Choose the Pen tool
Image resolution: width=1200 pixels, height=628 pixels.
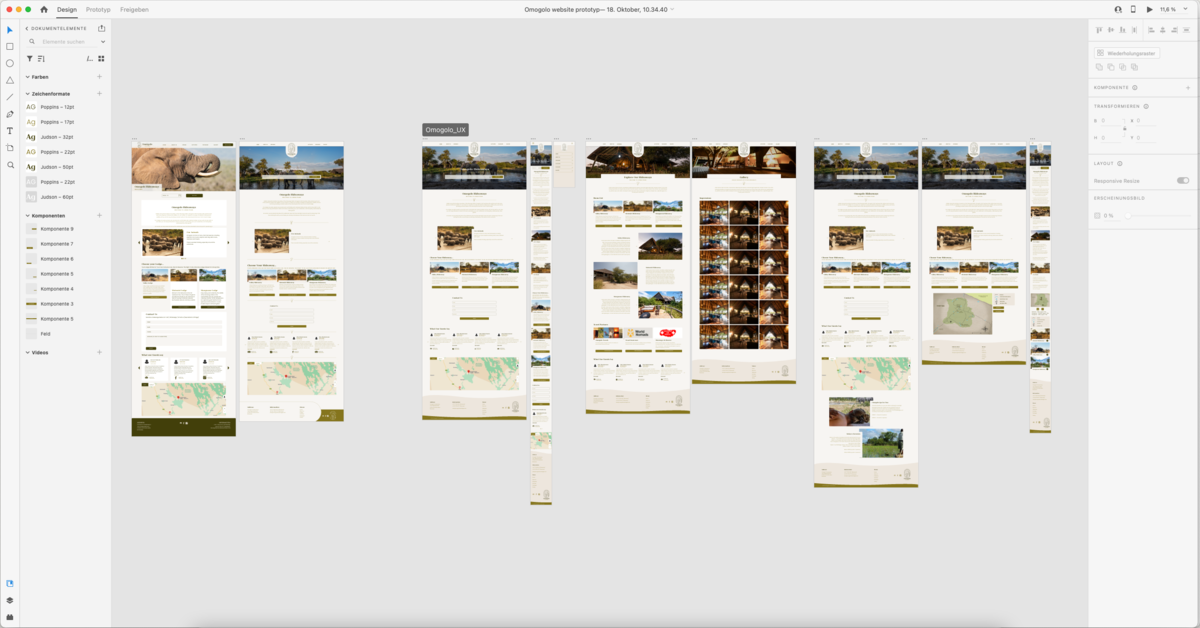click(10, 114)
